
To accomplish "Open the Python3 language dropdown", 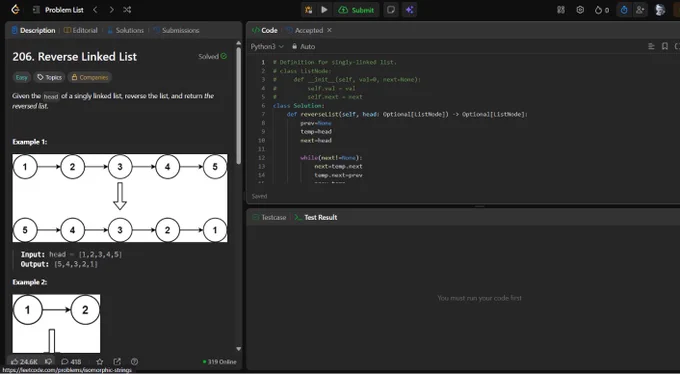I will pos(267,46).
